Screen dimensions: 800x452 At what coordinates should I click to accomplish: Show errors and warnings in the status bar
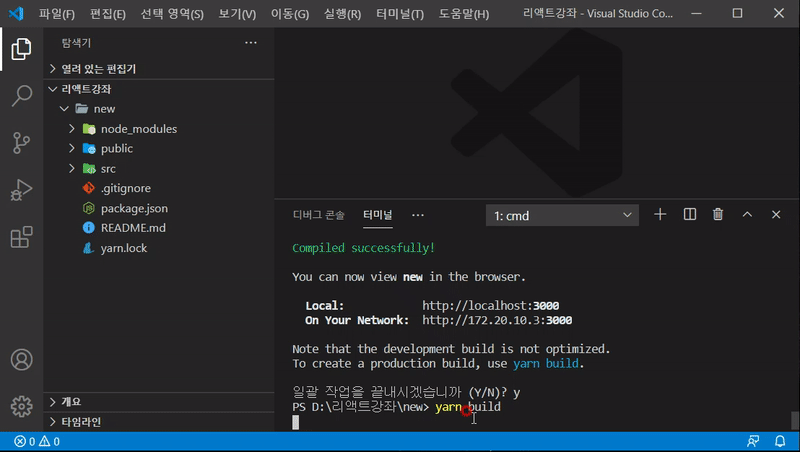[x=37, y=441]
